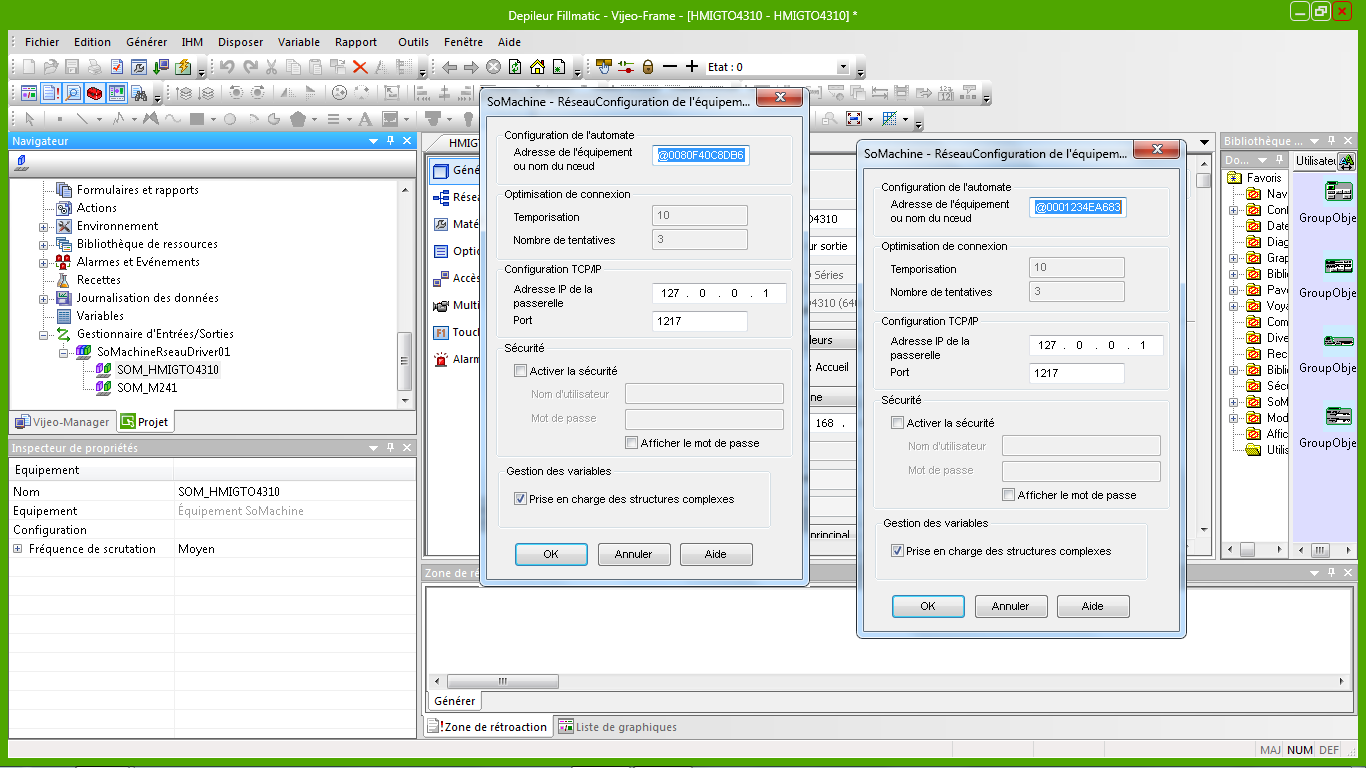This screenshot has height=768, width=1366.
Task: Select the arrow pointer selection tool
Action: pyautogui.click(x=30, y=119)
